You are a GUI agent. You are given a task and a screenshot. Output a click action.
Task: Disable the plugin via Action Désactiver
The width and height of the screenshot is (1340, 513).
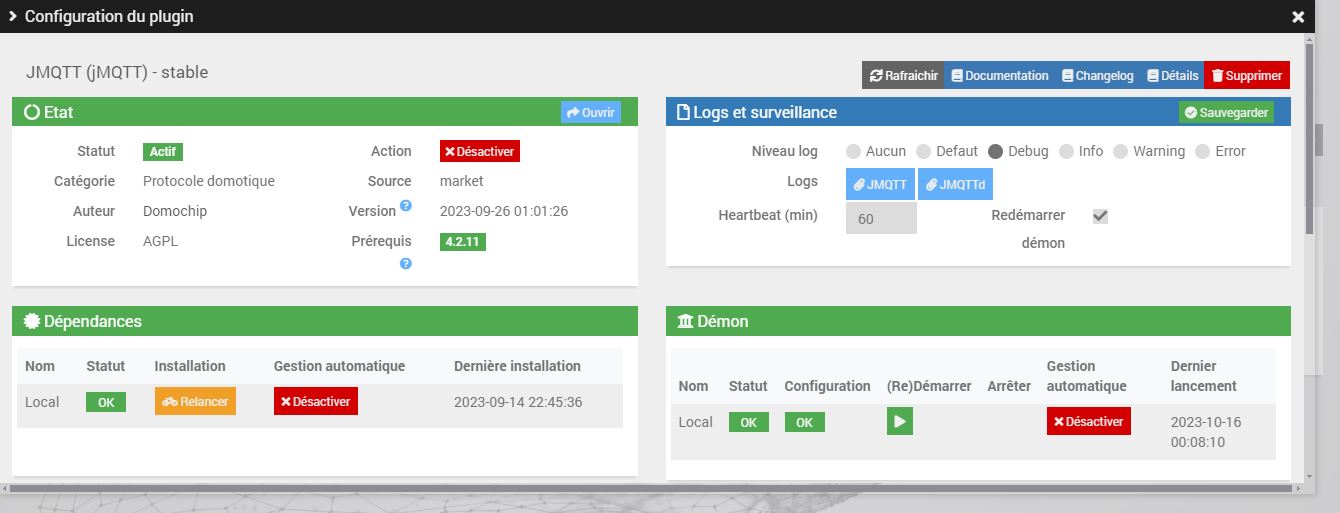pos(480,151)
